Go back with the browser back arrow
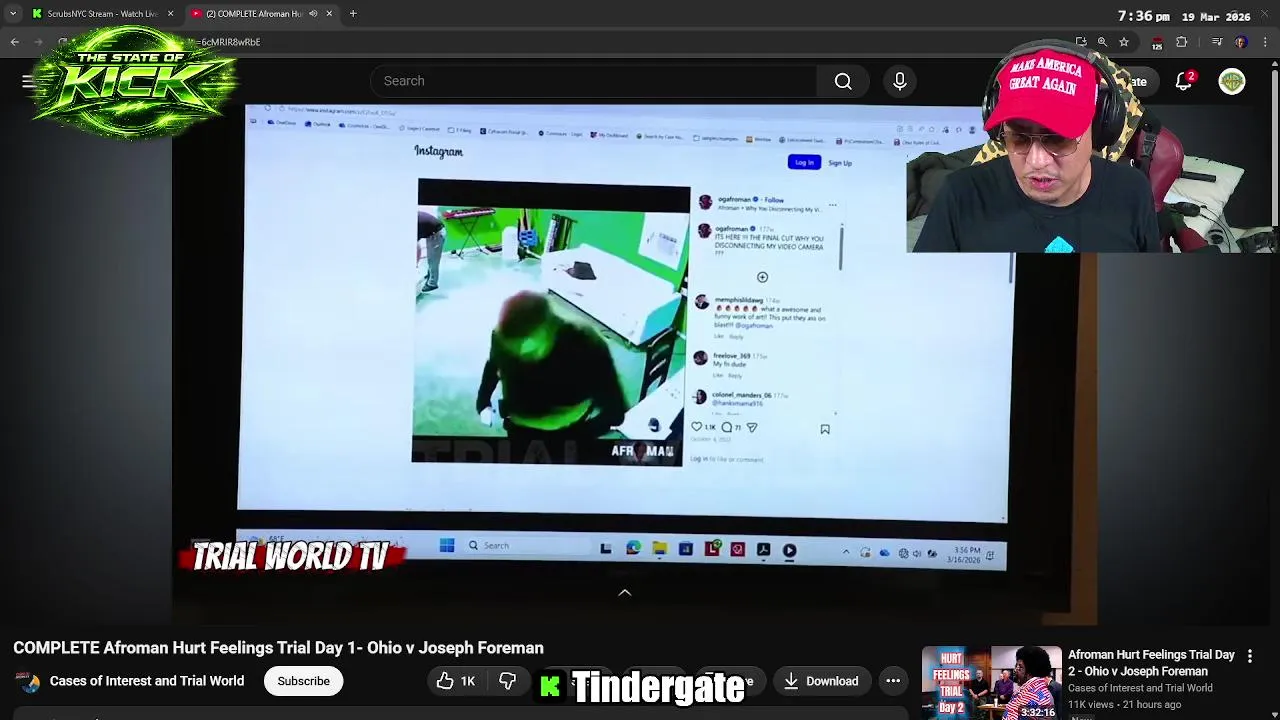Screen dimensions: 1280x720 pos(14,42)
